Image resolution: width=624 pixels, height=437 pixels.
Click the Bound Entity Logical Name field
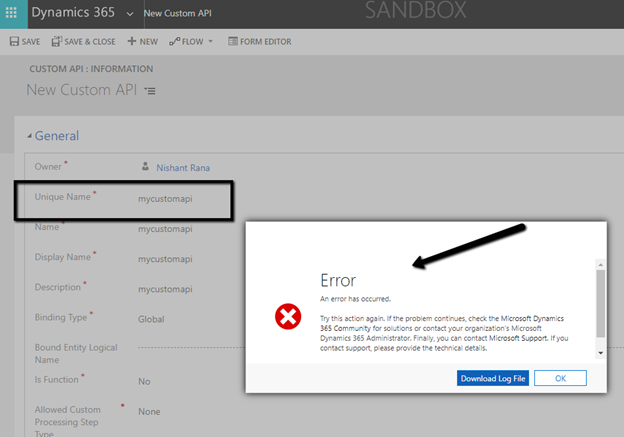point(191,347)
